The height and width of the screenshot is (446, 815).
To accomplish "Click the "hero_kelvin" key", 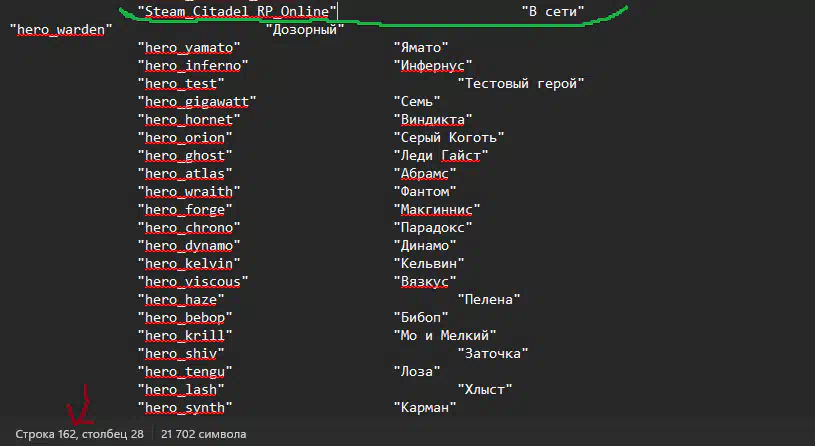I will [x=189, y=264].
